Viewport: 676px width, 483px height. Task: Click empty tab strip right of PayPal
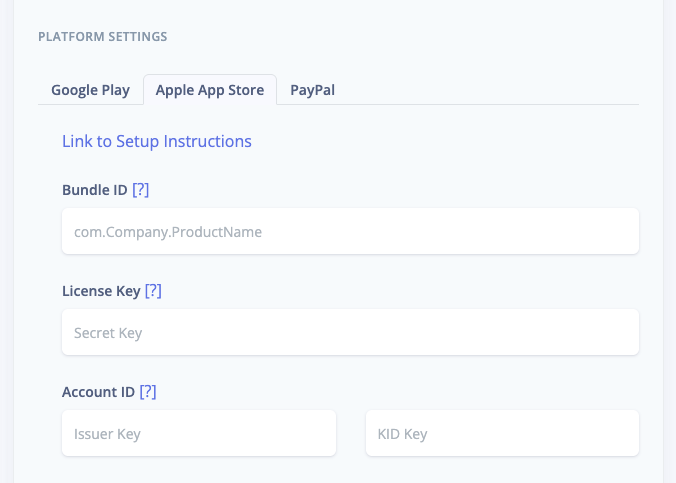coord(490,90)
